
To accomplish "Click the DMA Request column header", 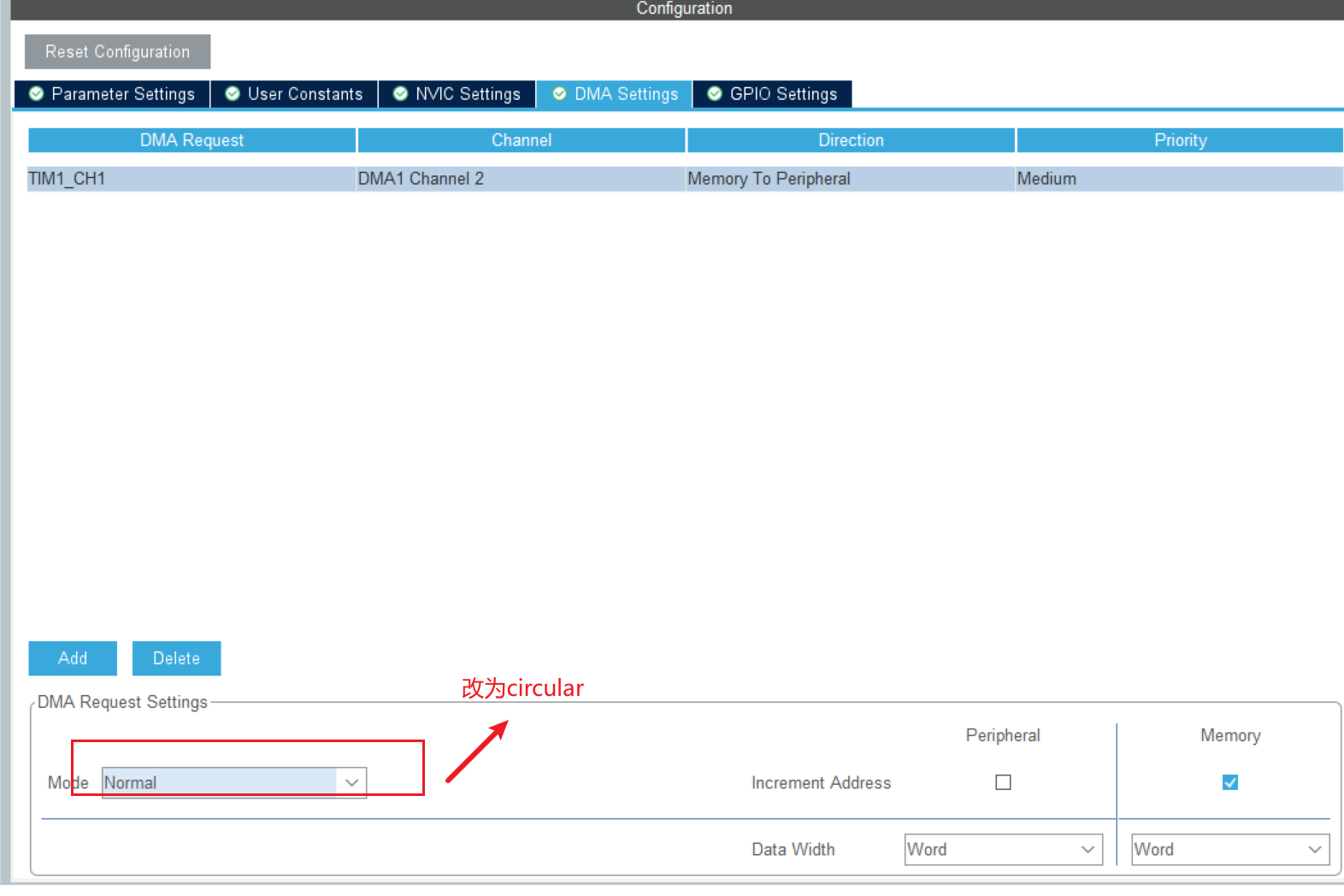I will click(x=192, y=140).
